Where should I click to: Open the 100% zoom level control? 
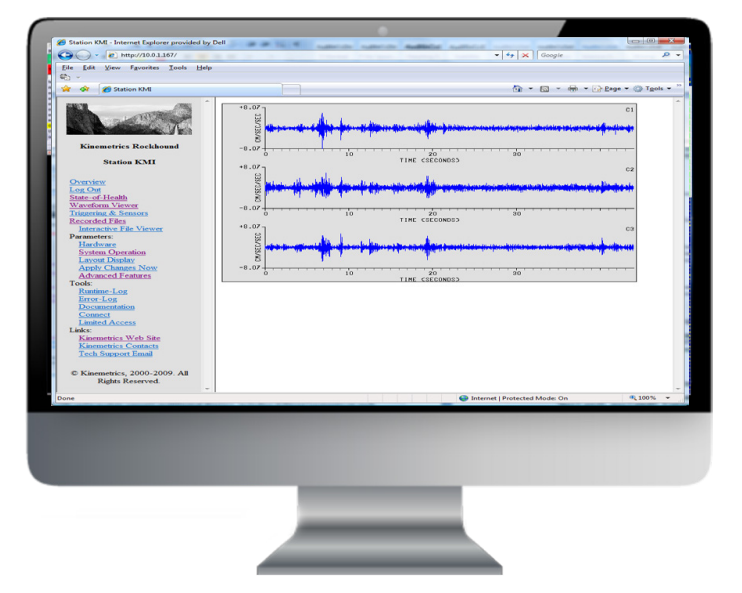(x=649, y=398)
